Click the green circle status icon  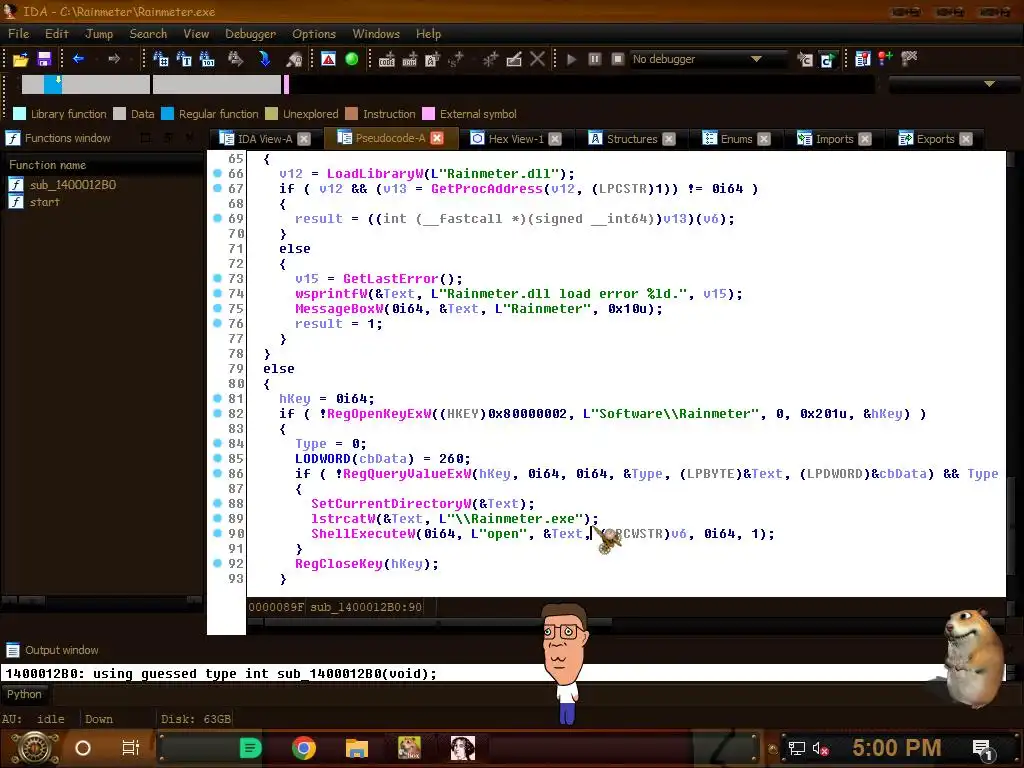click(351, 59)
